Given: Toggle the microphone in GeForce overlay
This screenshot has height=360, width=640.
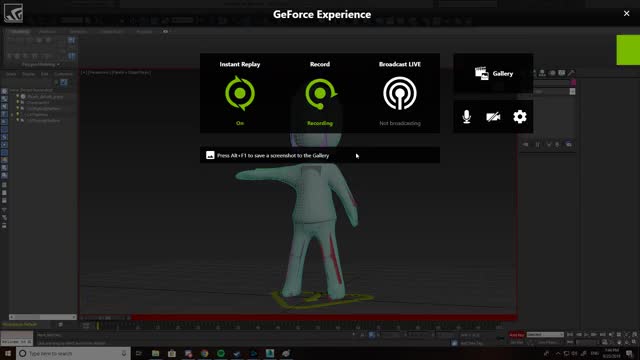Looking at the screenshot, I should click(x=467, y=117).
